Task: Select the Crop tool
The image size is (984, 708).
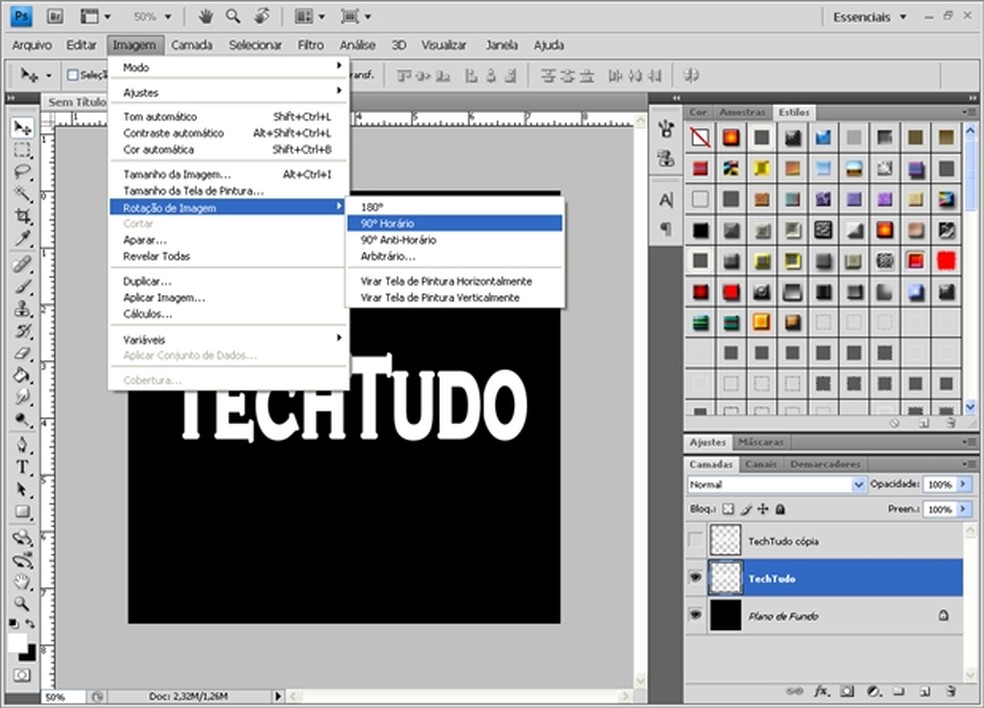Action: click(x=22, y=216)
